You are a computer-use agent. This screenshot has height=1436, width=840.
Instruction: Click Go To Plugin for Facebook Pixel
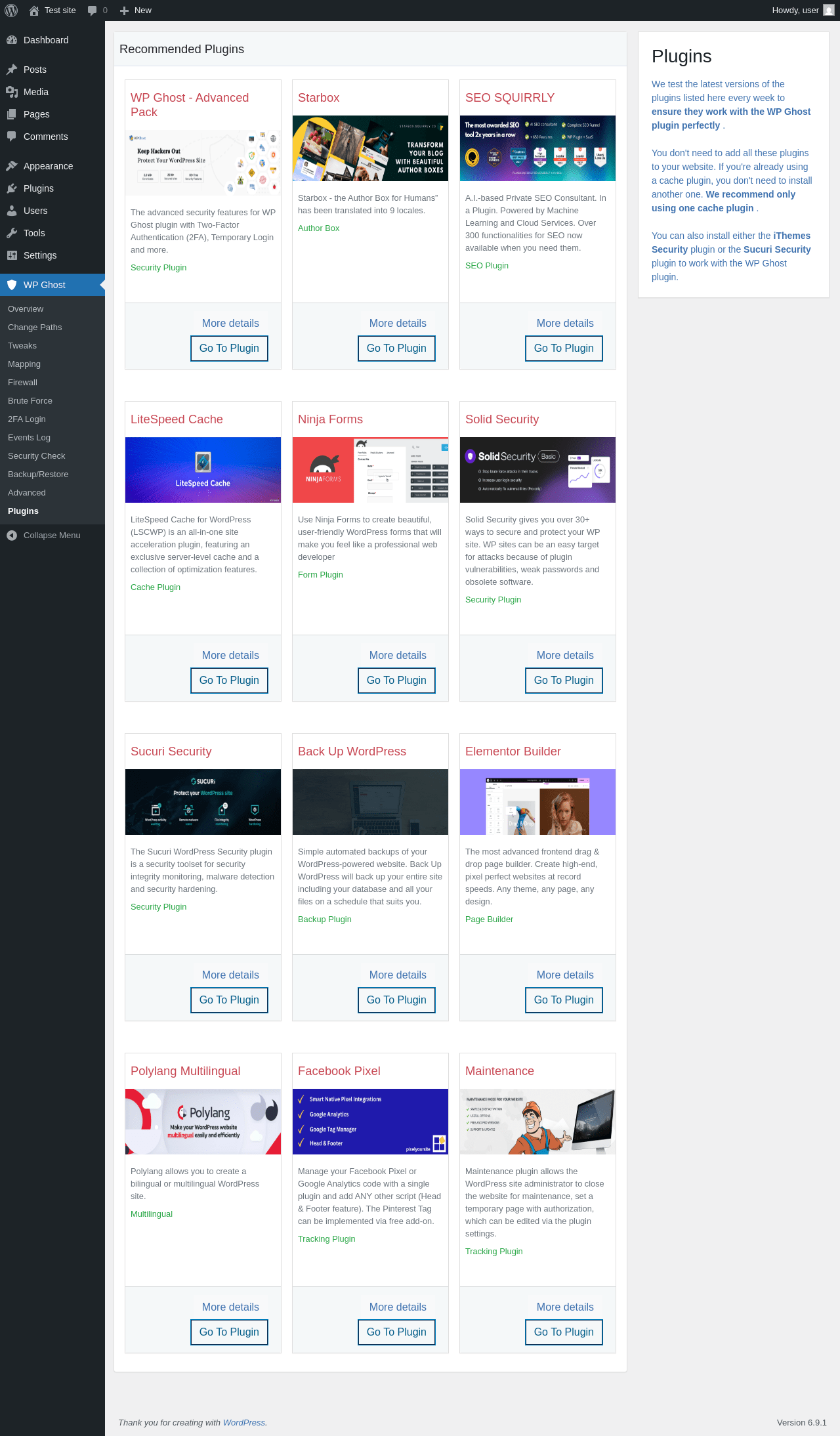(x=396, y=1332)
